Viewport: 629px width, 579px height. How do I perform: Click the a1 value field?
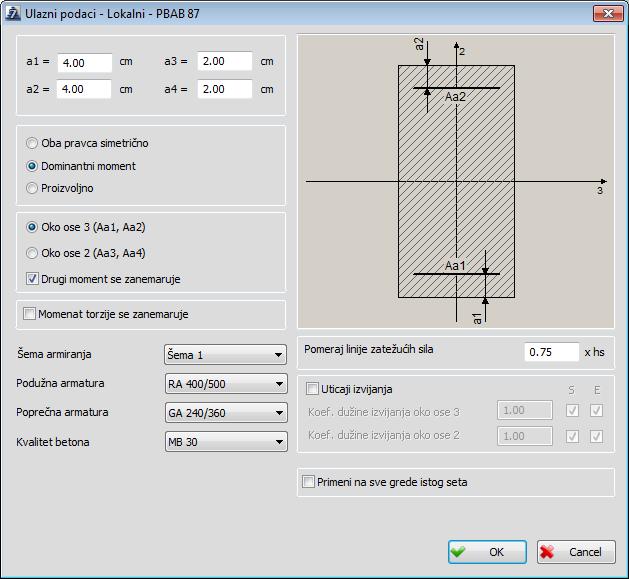(x=85, y=63)
